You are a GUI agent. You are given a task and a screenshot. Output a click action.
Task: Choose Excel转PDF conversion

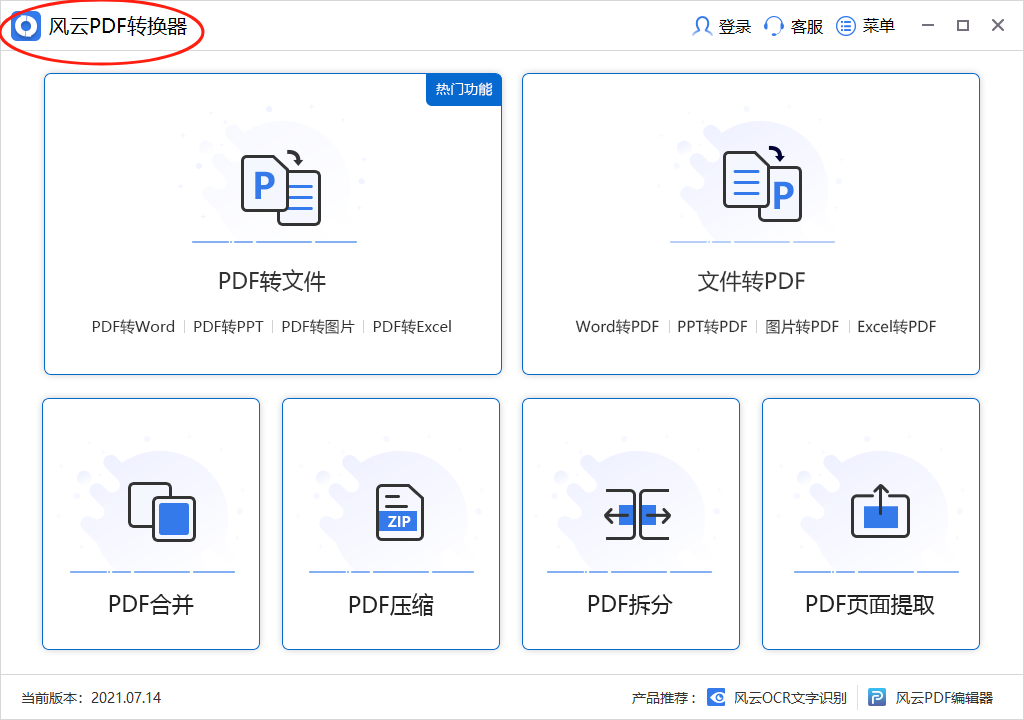[897, 327]
